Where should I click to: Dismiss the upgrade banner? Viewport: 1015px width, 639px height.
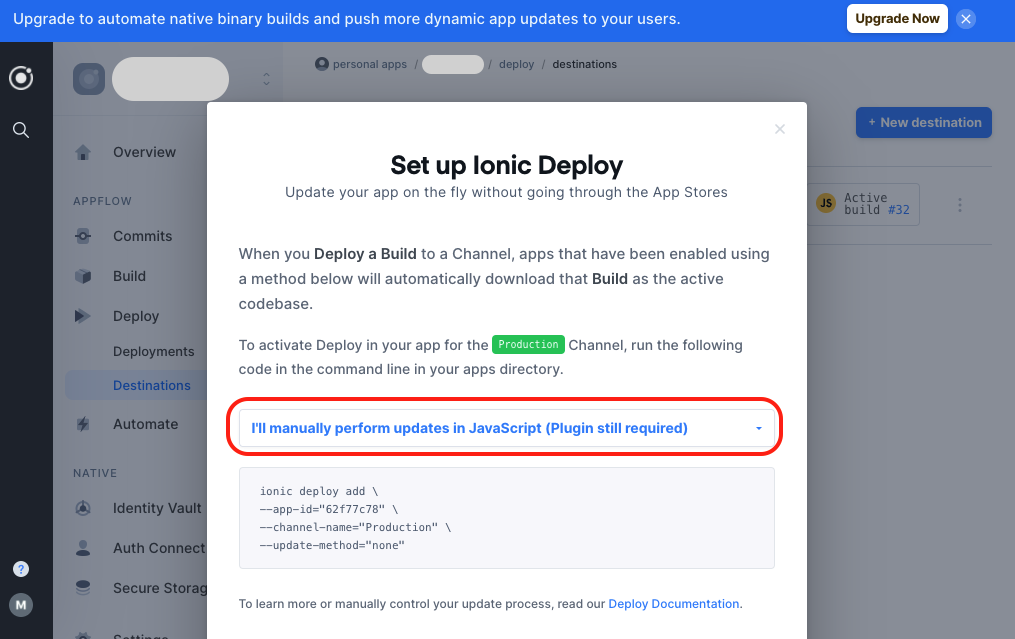(x=966, y=19)
